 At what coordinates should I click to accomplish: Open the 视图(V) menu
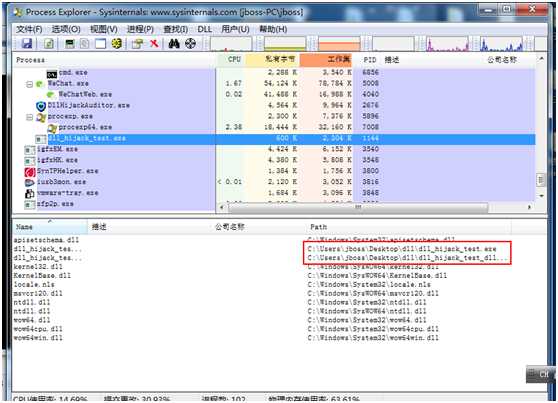(x=104, y=29)
